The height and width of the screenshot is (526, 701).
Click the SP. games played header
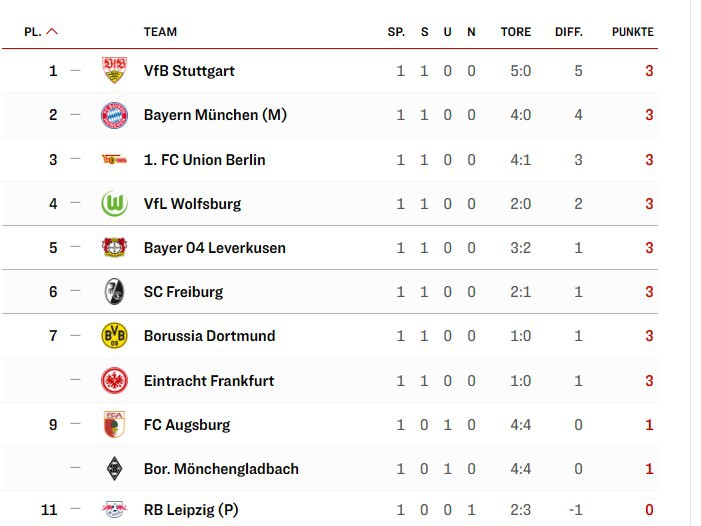(x=396, y=32)
